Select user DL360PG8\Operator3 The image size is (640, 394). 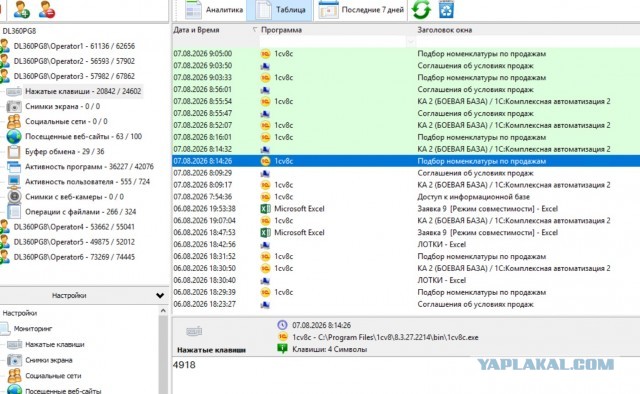click(x=74, y=76)
